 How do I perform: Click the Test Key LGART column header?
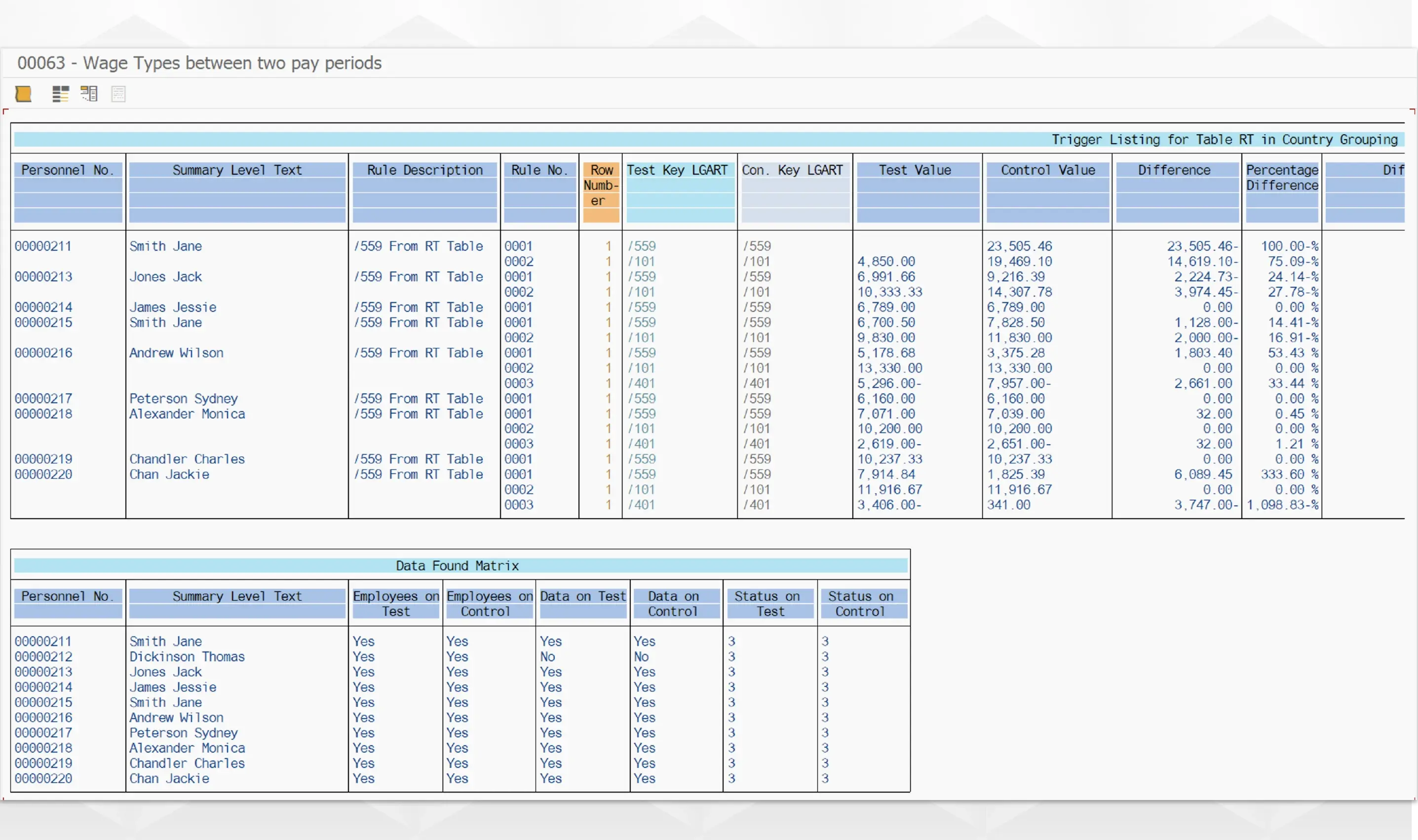(677, 170)
